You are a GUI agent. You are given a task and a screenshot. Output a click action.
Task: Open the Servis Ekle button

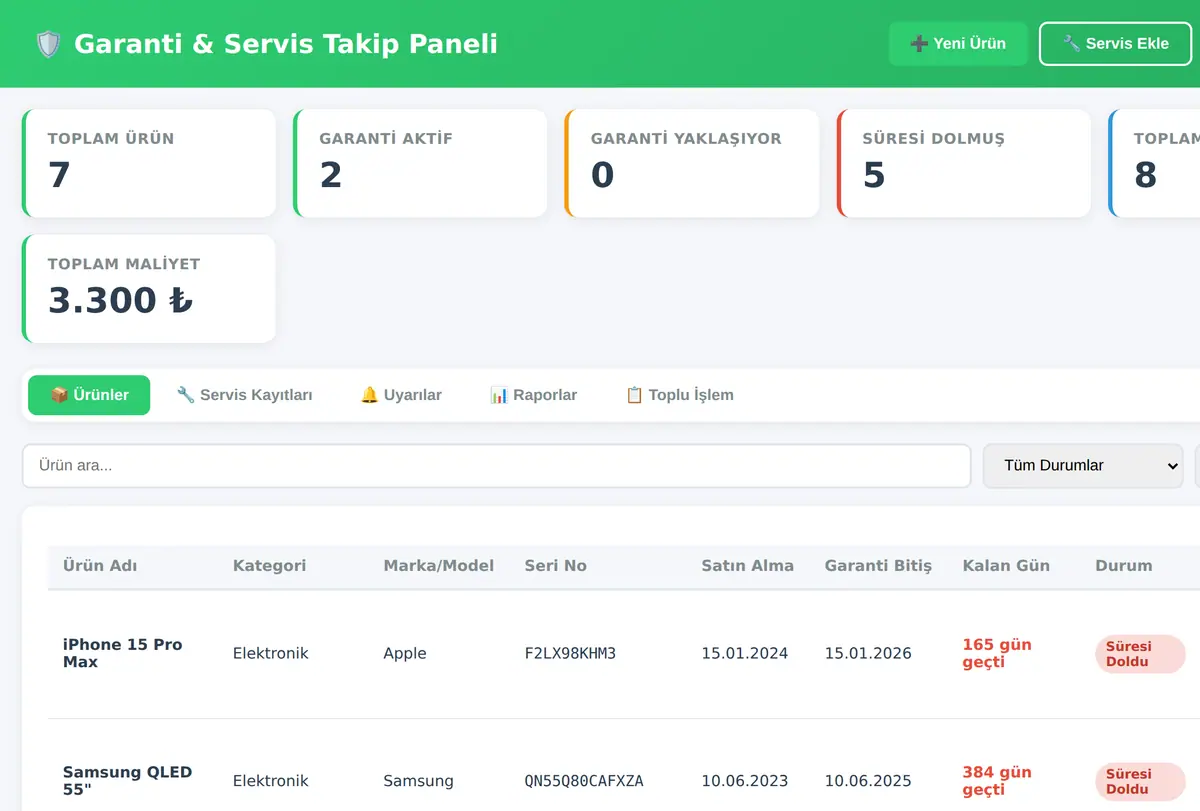pos(1115,44)
